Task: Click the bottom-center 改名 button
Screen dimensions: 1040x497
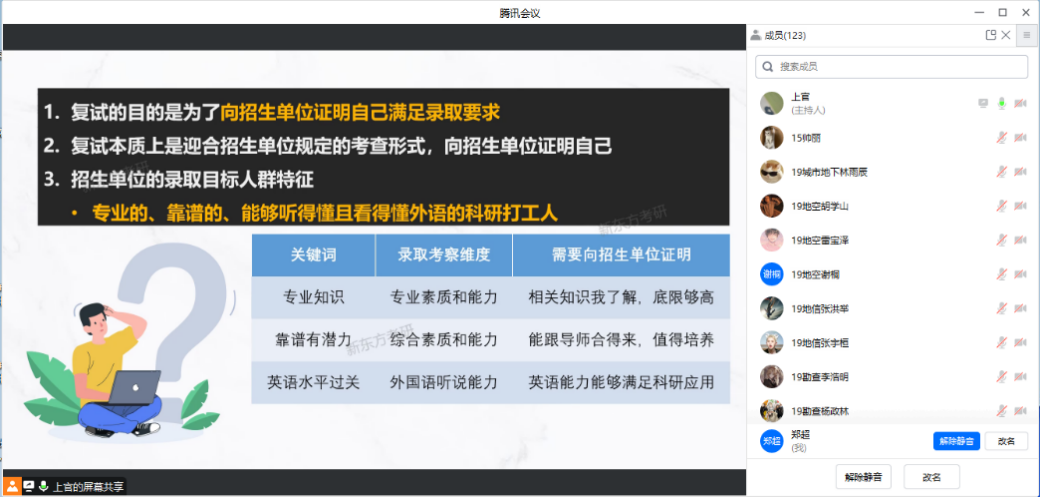Action: 932,476
